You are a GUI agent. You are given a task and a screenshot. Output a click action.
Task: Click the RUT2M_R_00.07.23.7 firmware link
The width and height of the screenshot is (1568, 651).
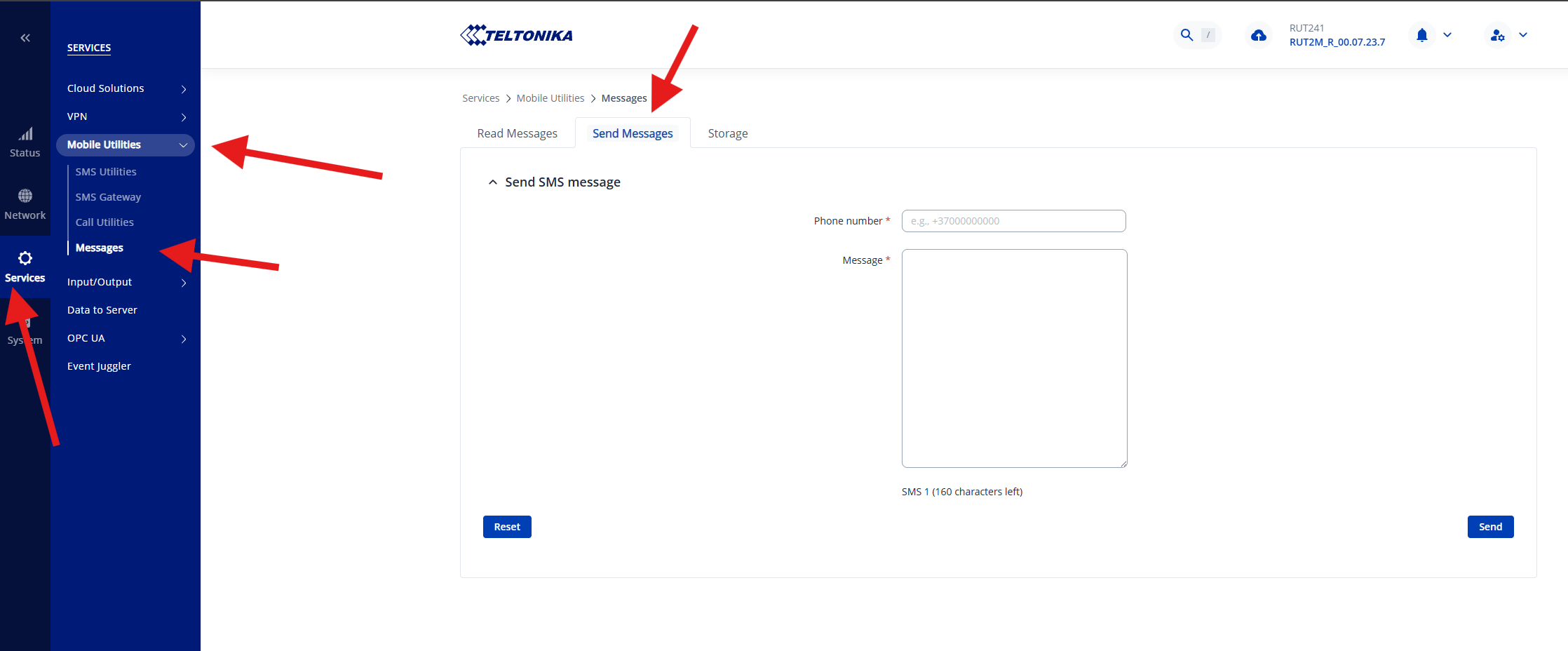tap(1337, 42)
